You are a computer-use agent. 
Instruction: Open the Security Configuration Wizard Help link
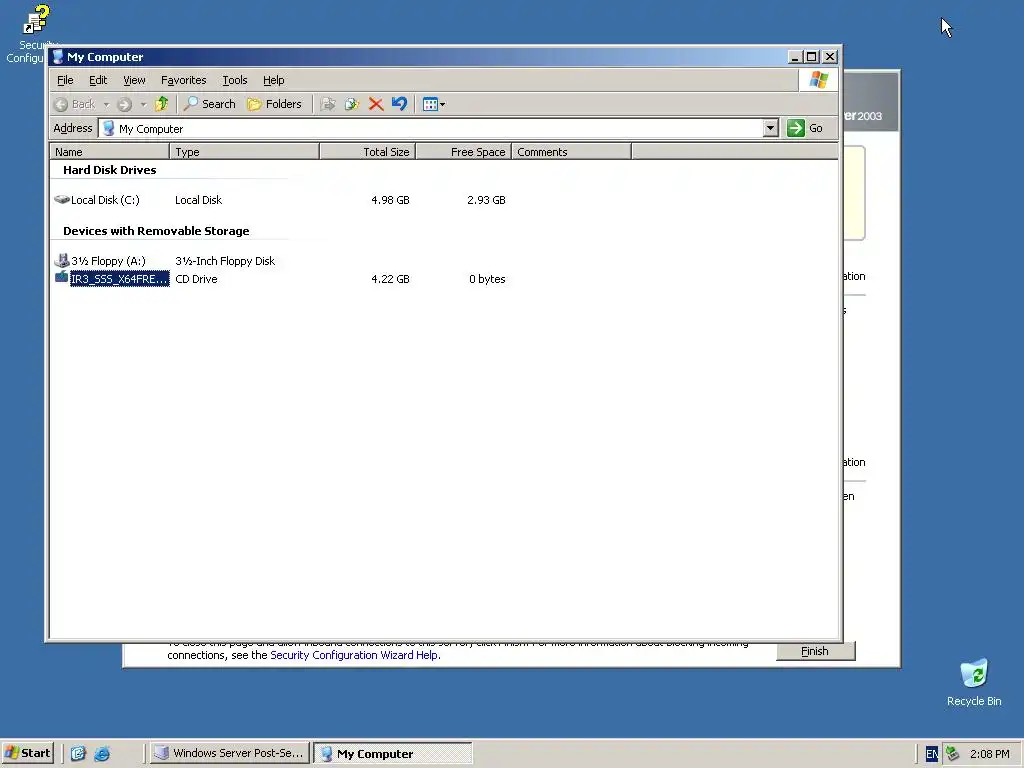click(x=355, y=655)
